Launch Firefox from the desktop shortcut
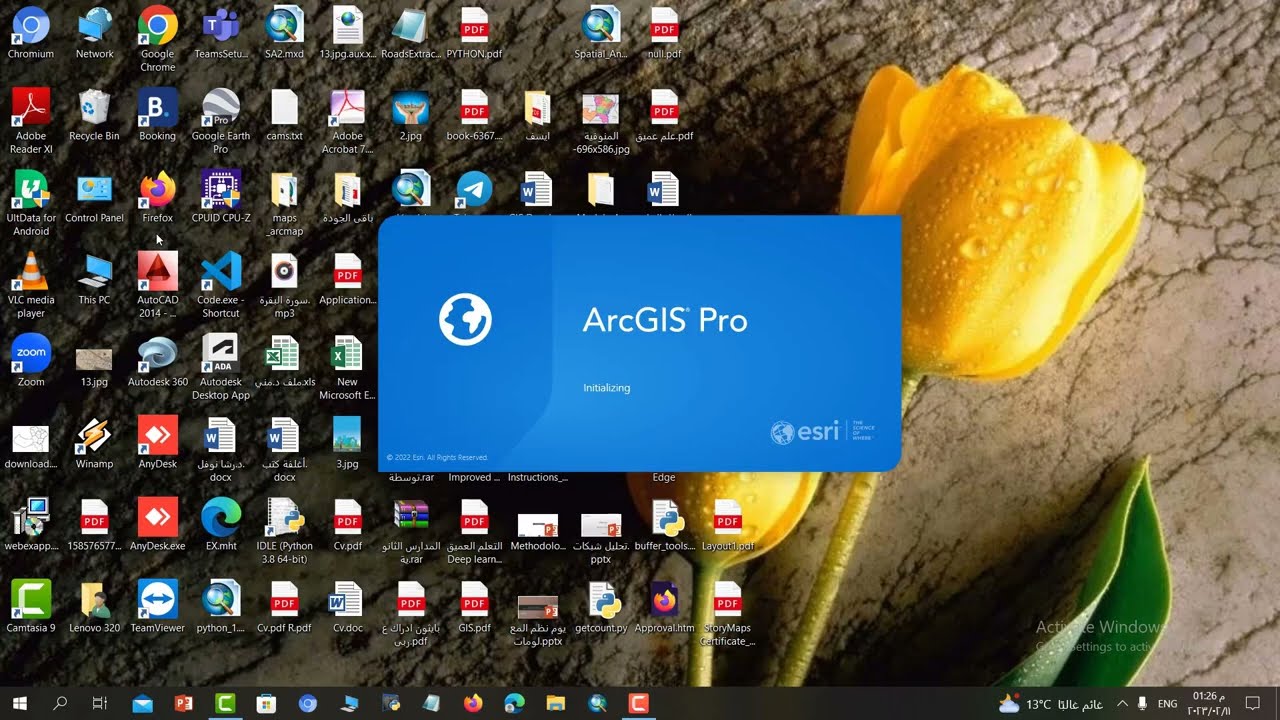This screenshot has width=1280, height=720. tap(158, 197)
